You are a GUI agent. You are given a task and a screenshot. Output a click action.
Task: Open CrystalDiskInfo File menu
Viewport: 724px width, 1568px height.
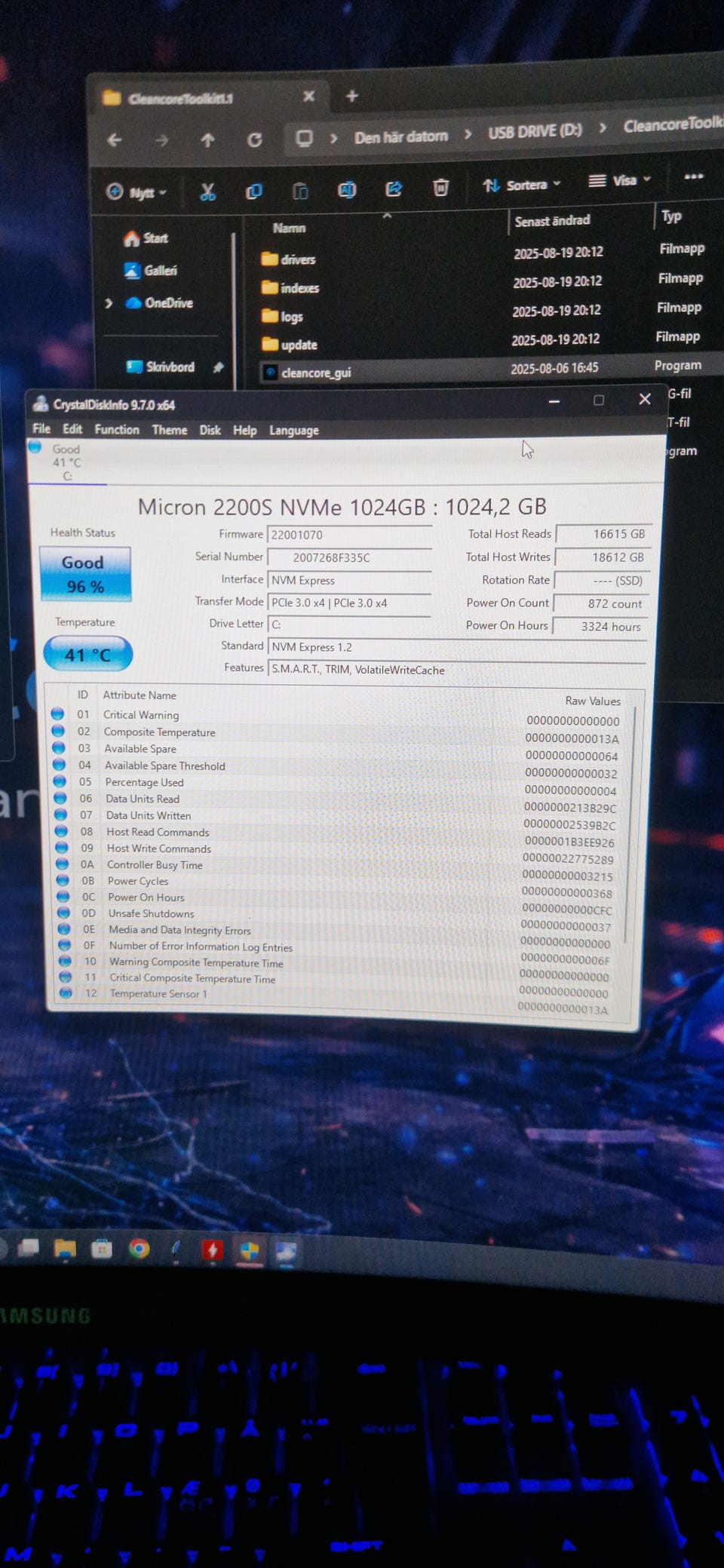click(x=41, y=429)
